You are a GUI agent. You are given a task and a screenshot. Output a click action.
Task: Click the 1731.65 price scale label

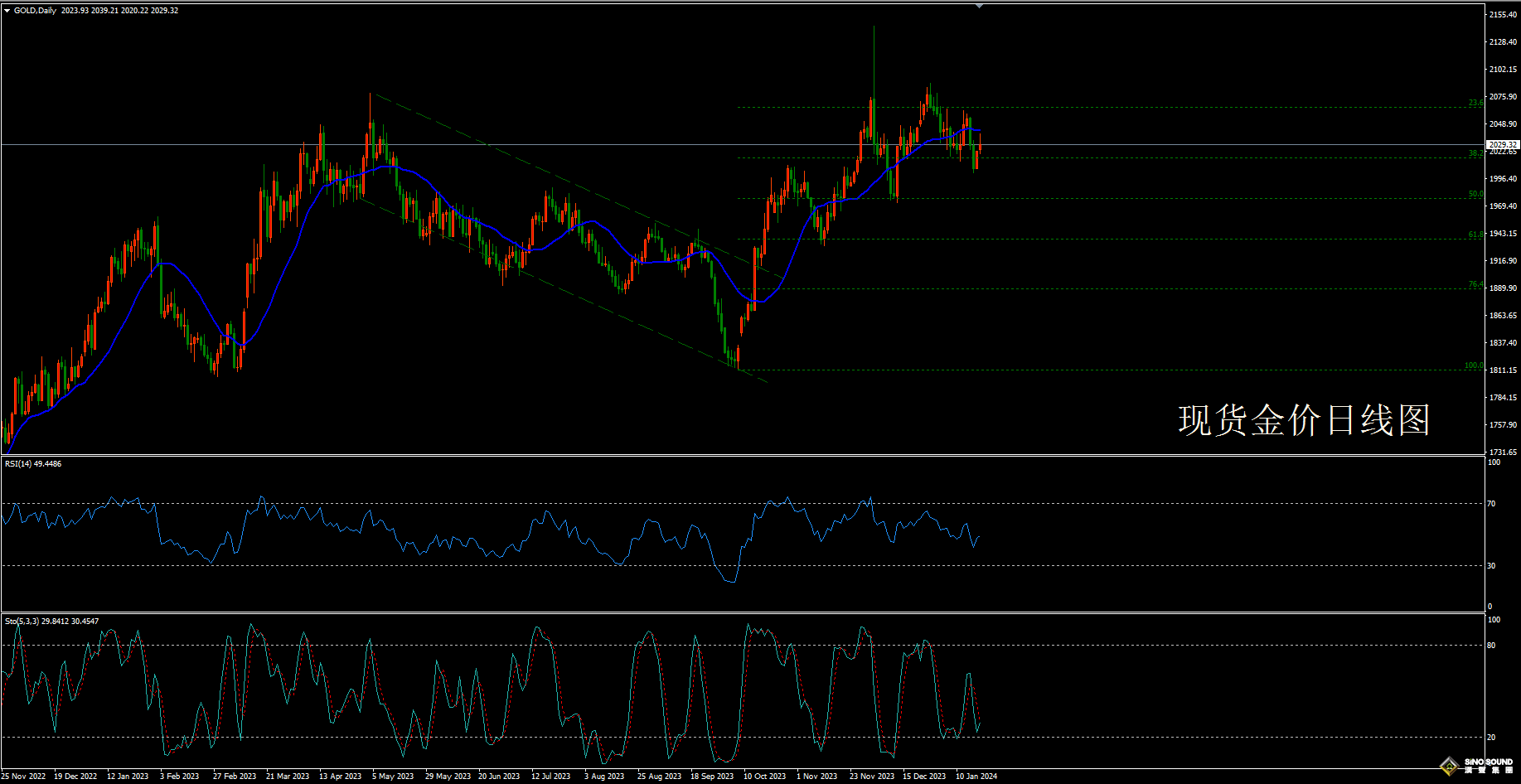(x=1503, y=452)
